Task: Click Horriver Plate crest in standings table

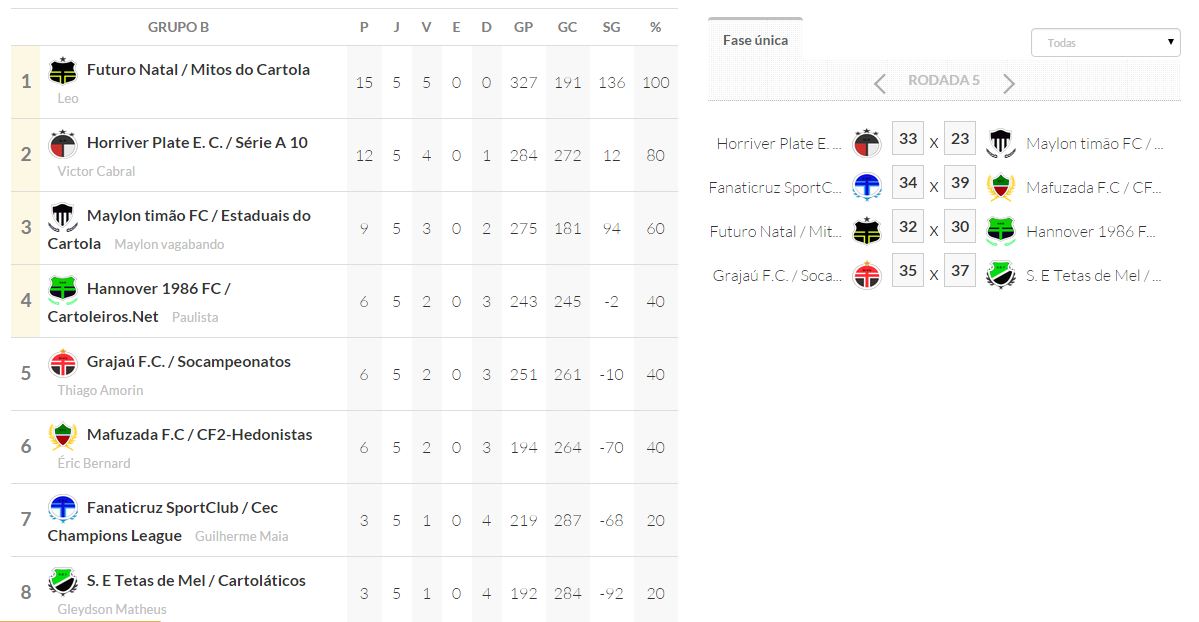Action: point(63,144)
